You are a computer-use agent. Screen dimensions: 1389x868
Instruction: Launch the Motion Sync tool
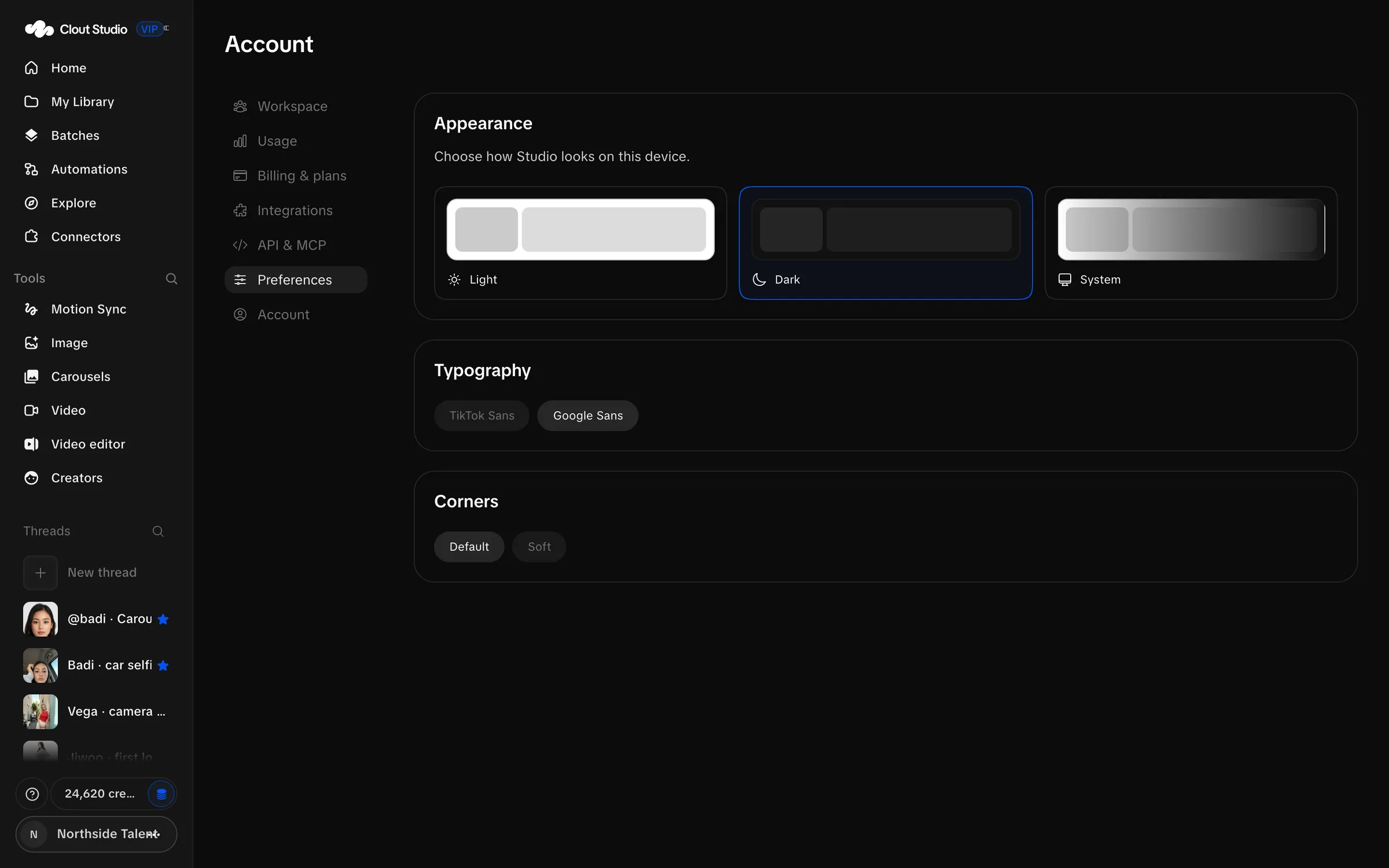tap(96, 309)
